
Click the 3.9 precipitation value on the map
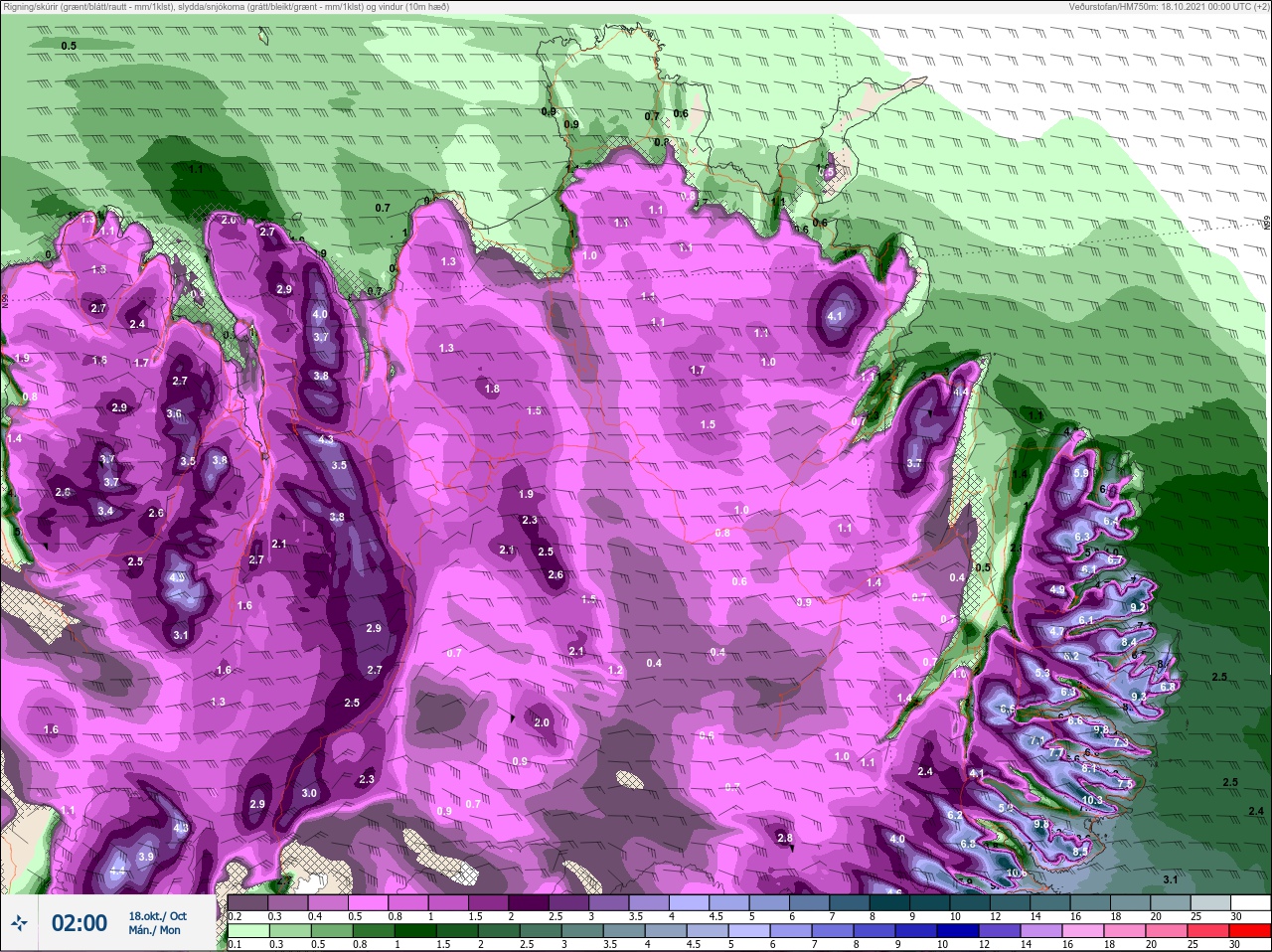pyautogui.click(x=146, y=857)
